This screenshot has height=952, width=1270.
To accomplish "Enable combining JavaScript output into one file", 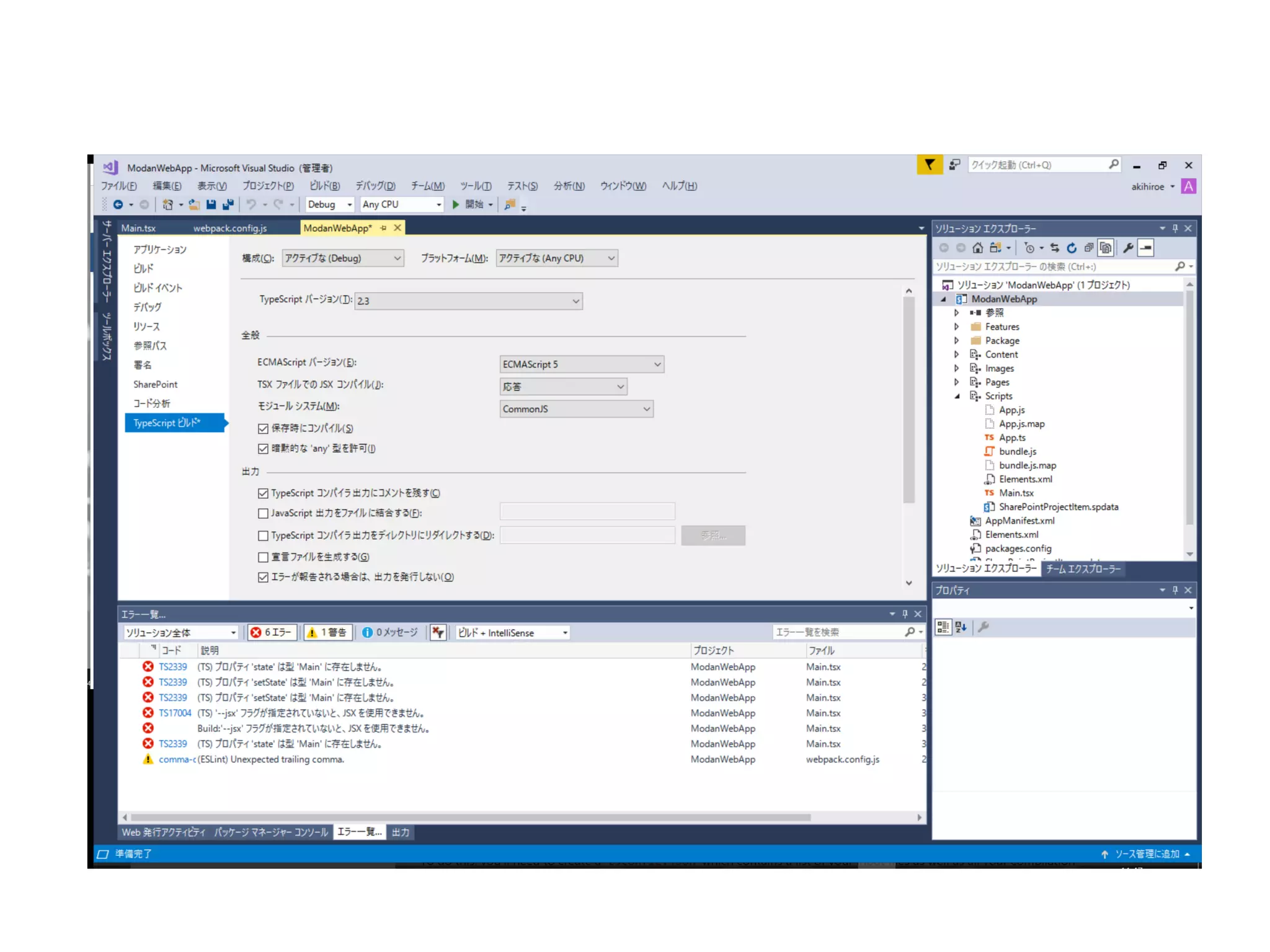I will [263, 513].
